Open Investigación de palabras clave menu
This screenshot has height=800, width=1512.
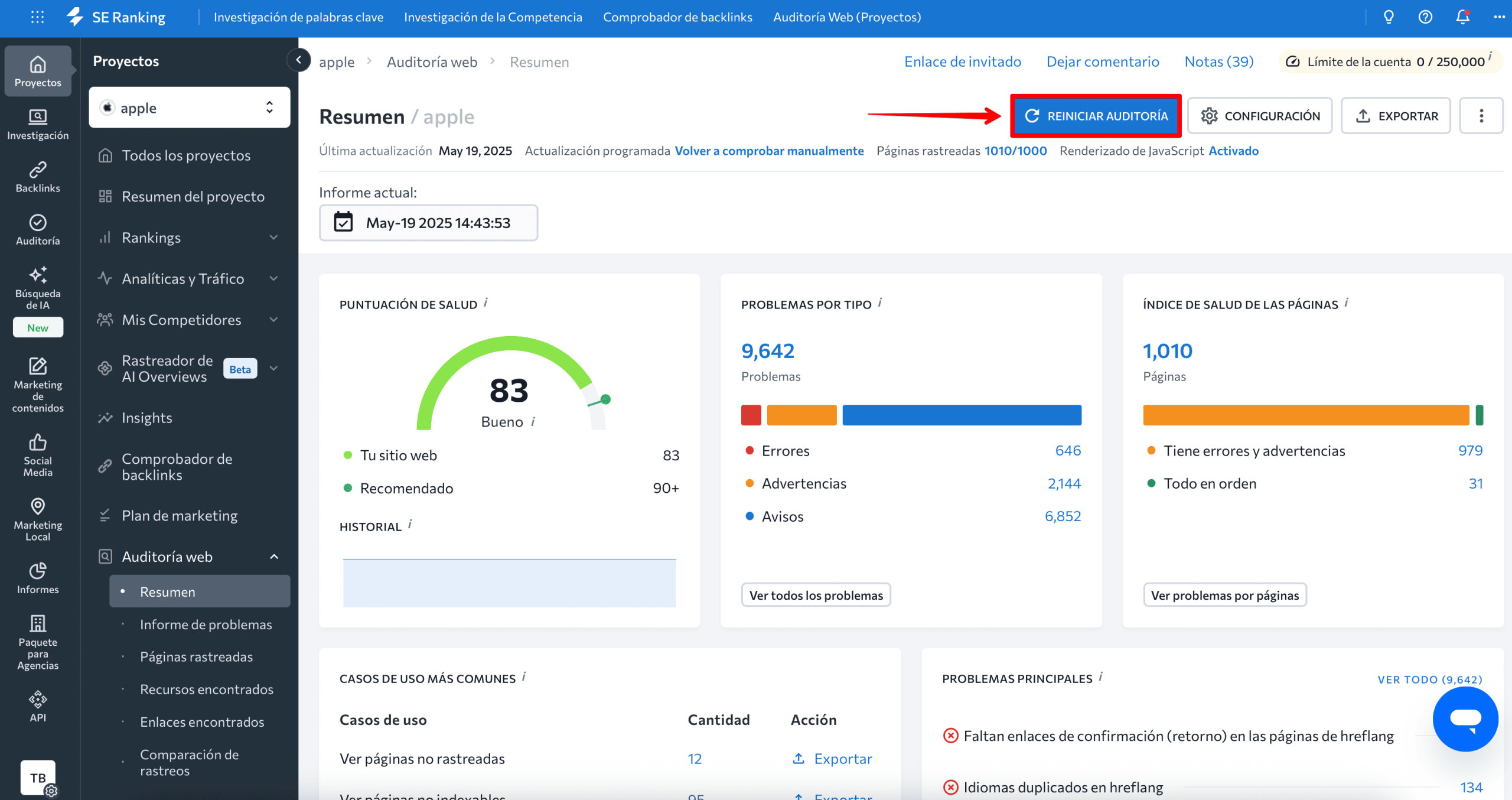pyautogui.click(x=298, y=17)
